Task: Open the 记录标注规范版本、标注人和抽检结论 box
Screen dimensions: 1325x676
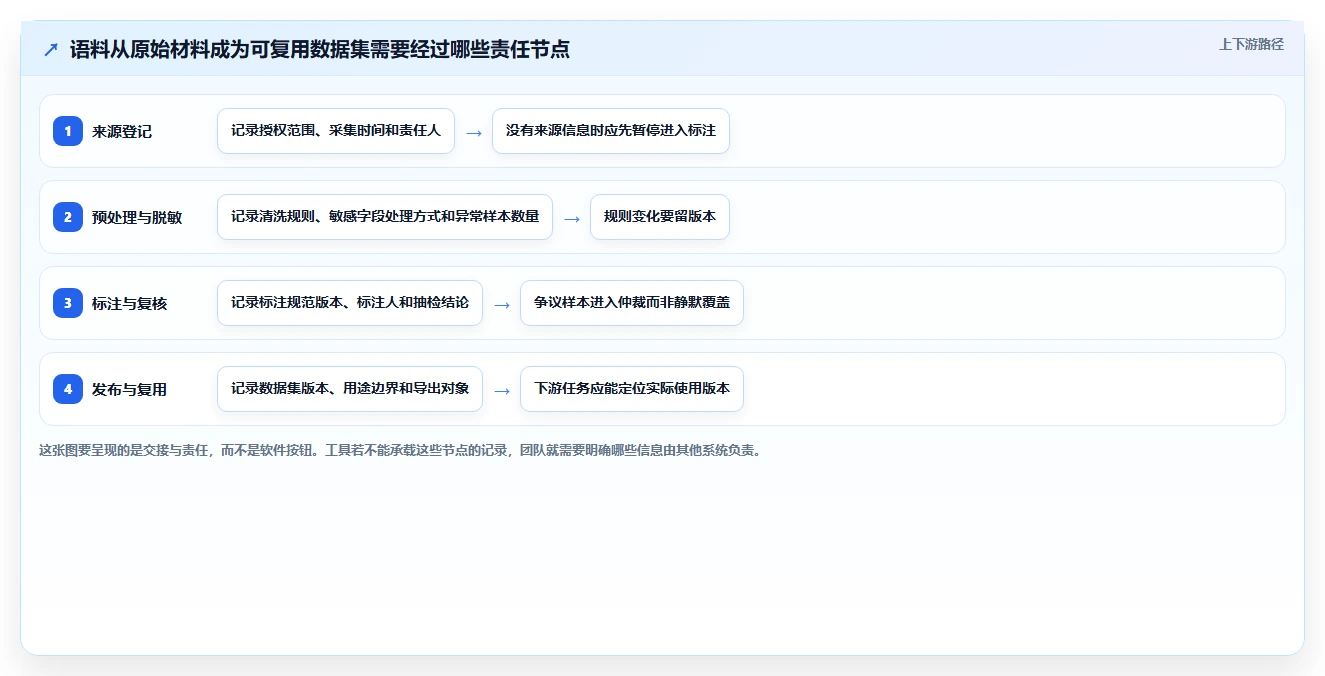Action: 350,303
